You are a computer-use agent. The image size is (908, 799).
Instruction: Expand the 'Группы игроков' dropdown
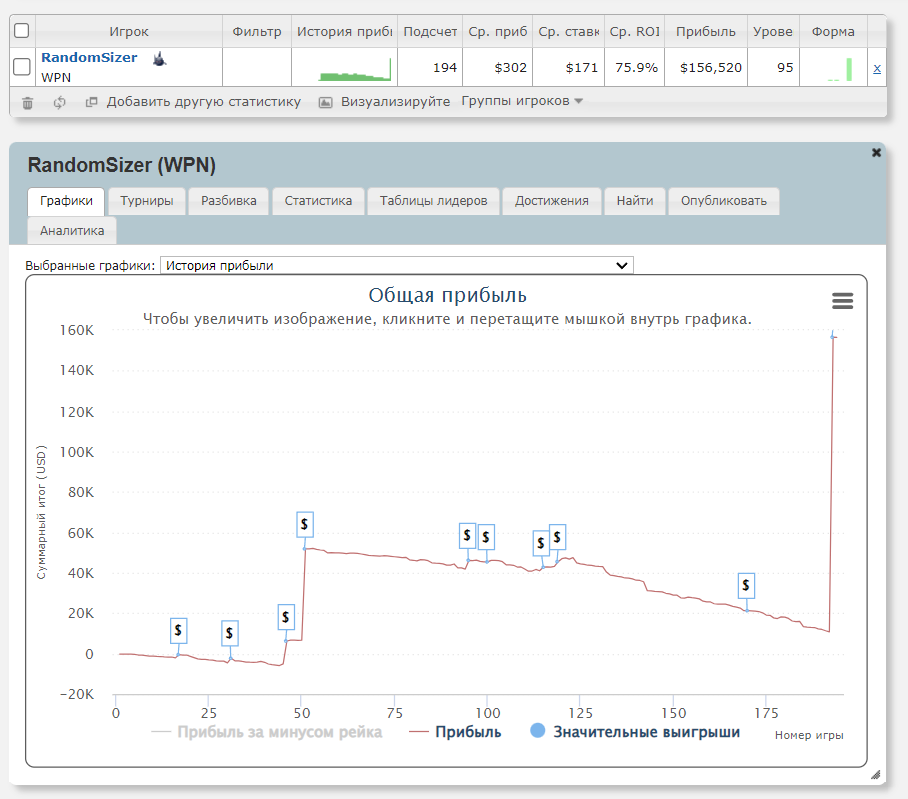(x=522, y=101)
